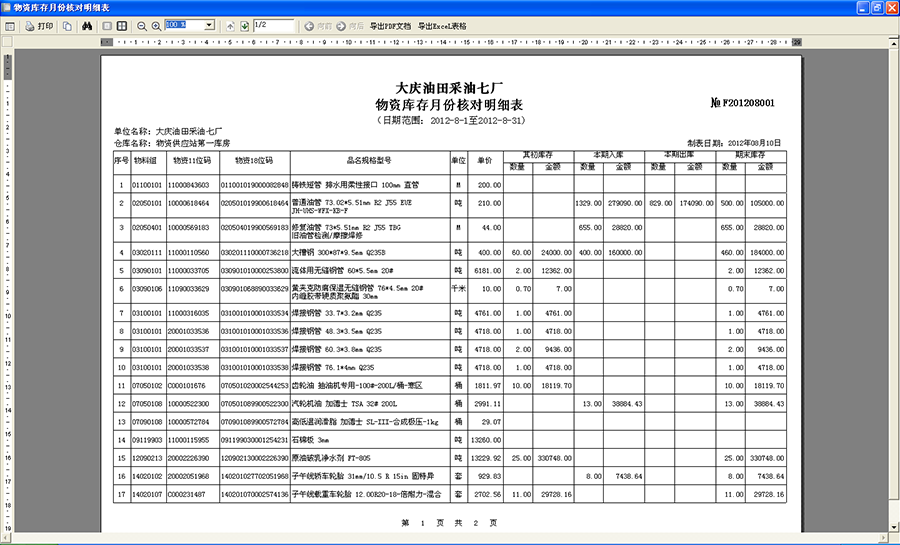Click the window title bar app icon
900x545 pixels.
coord(6,7)
